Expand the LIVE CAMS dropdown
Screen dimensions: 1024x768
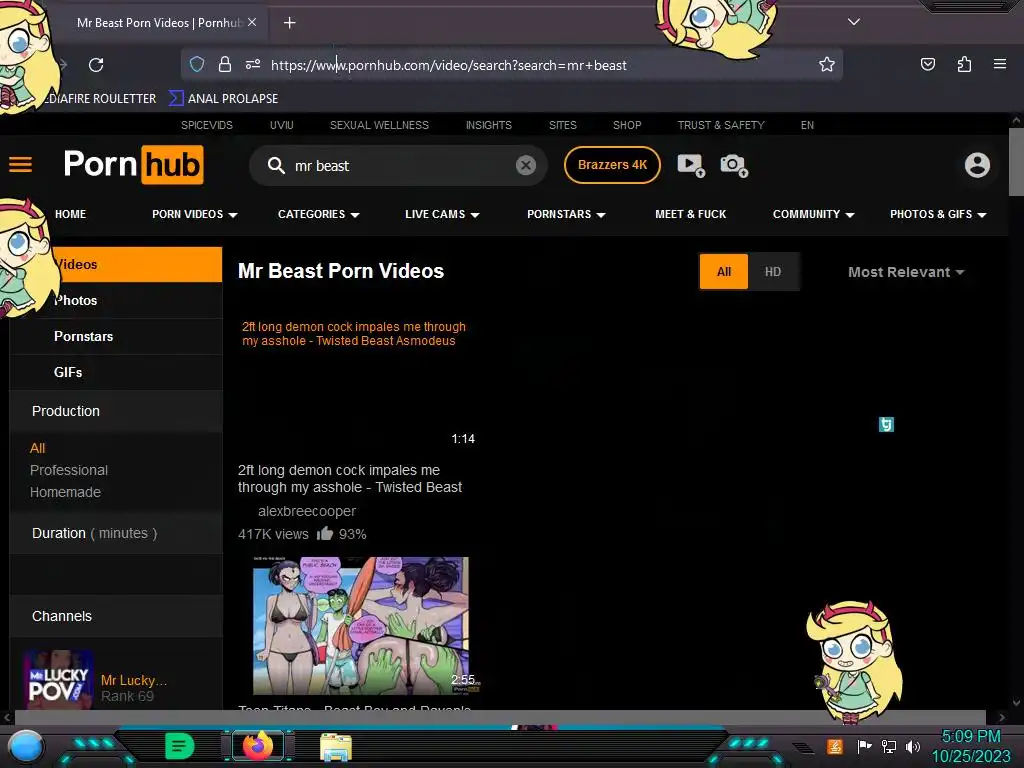(442, 214)
